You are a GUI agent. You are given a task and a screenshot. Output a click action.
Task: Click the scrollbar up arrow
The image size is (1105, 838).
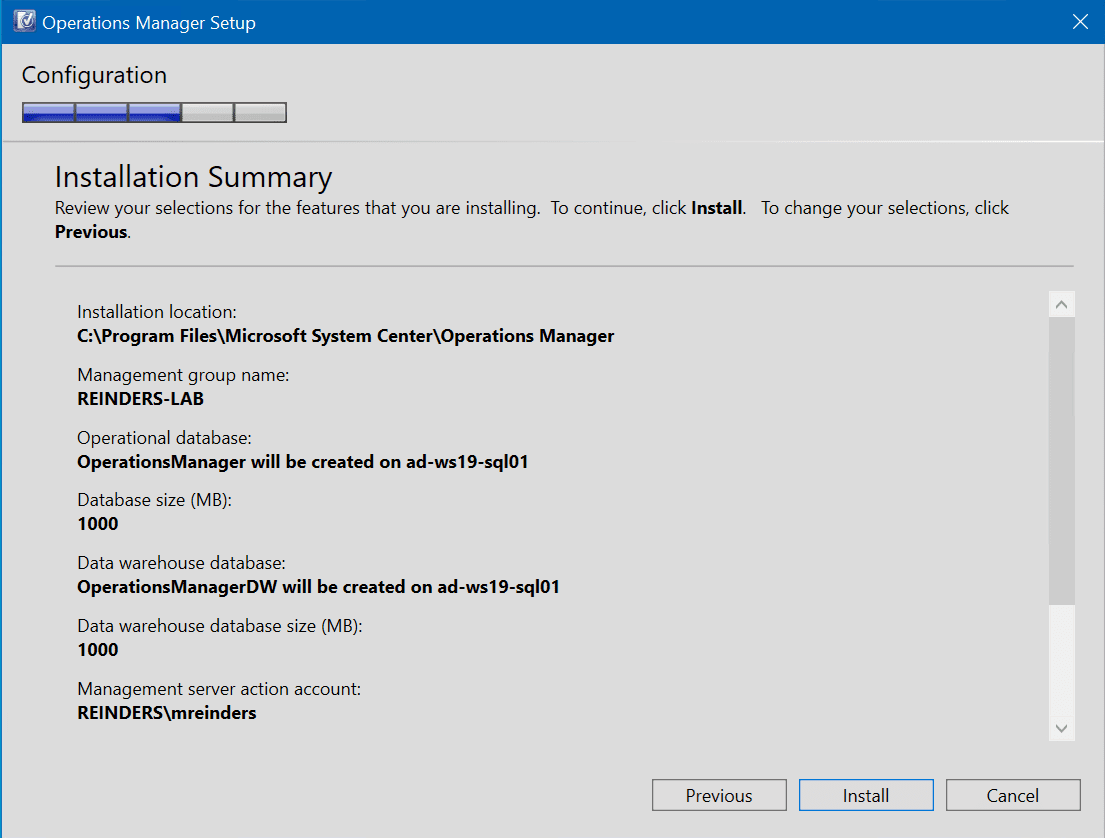click(1062, 302)
